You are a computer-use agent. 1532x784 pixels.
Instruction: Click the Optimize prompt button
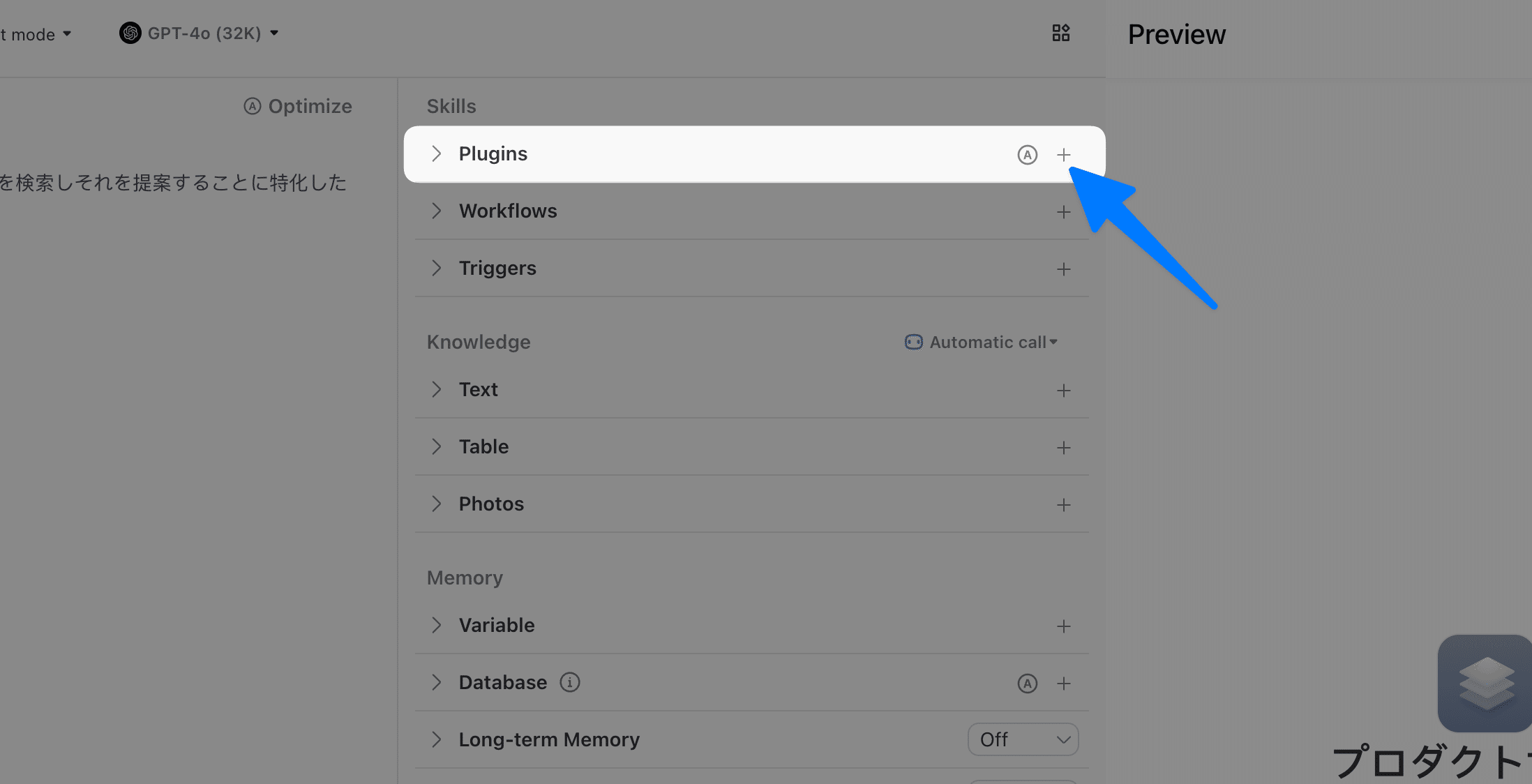pyautogui.click(x=298, y=106)
